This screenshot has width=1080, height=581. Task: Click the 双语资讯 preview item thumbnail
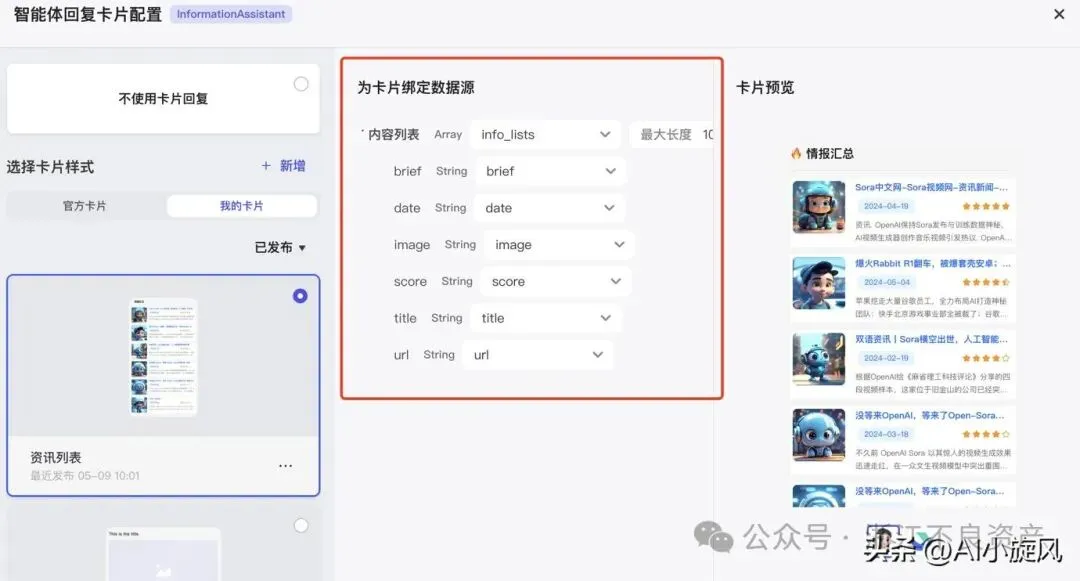pos(818,359)
